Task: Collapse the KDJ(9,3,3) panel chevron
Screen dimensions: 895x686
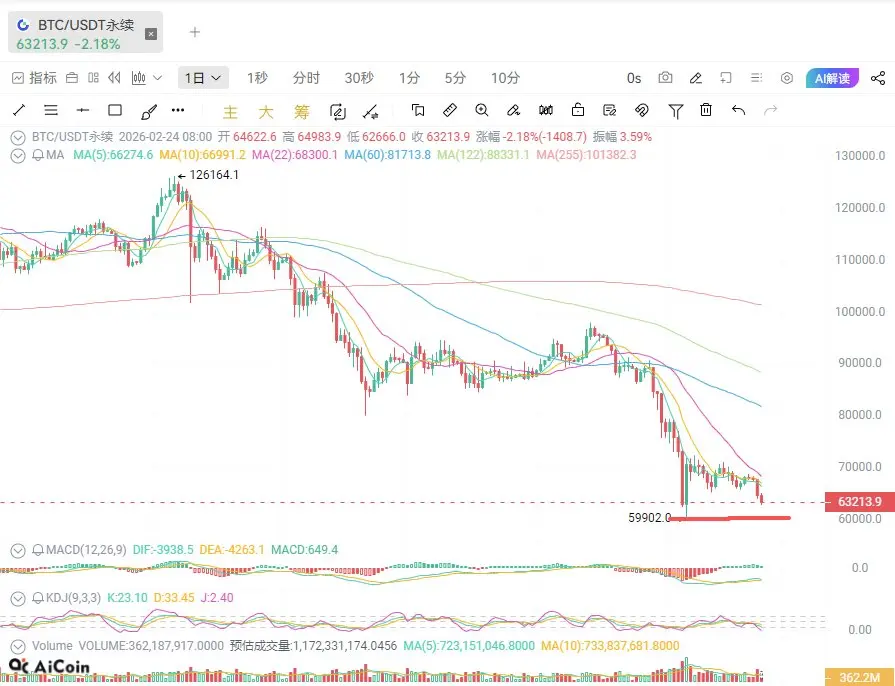Action: pyautogui.click(x=18, y=598)
